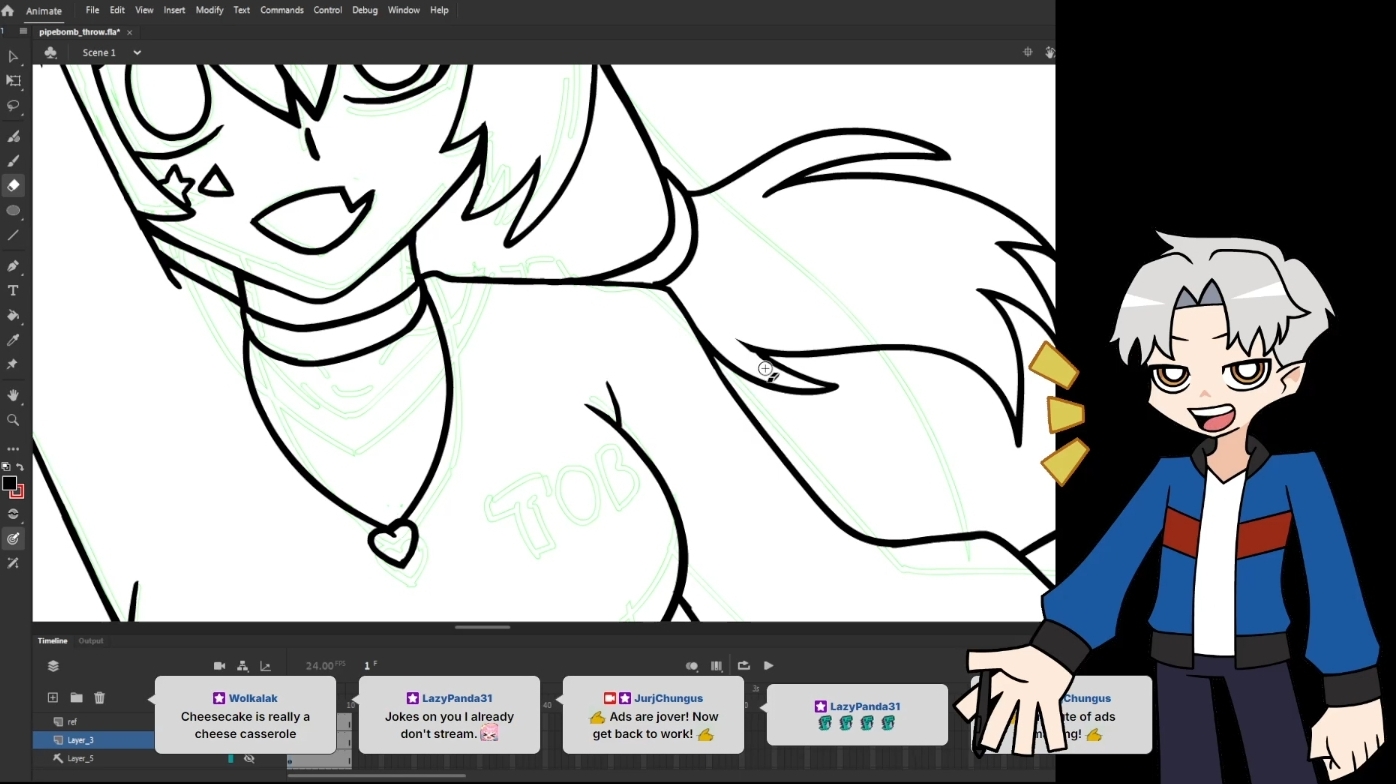1396x784 pixels.
Task: Select the Eraser tool
Action: pyautogui.click(x=13, y=186)
